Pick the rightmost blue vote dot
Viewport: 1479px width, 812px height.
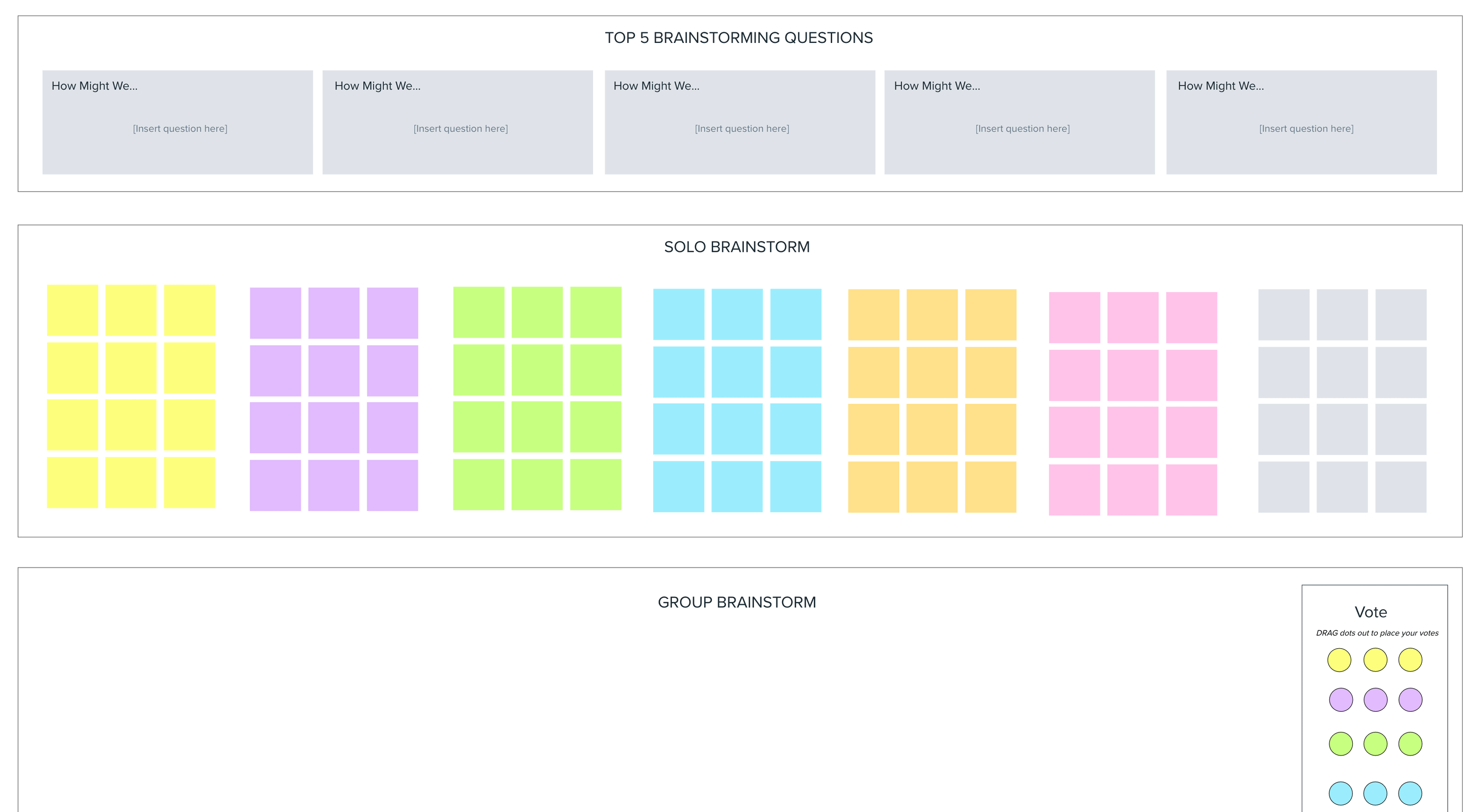point(1410,794)
